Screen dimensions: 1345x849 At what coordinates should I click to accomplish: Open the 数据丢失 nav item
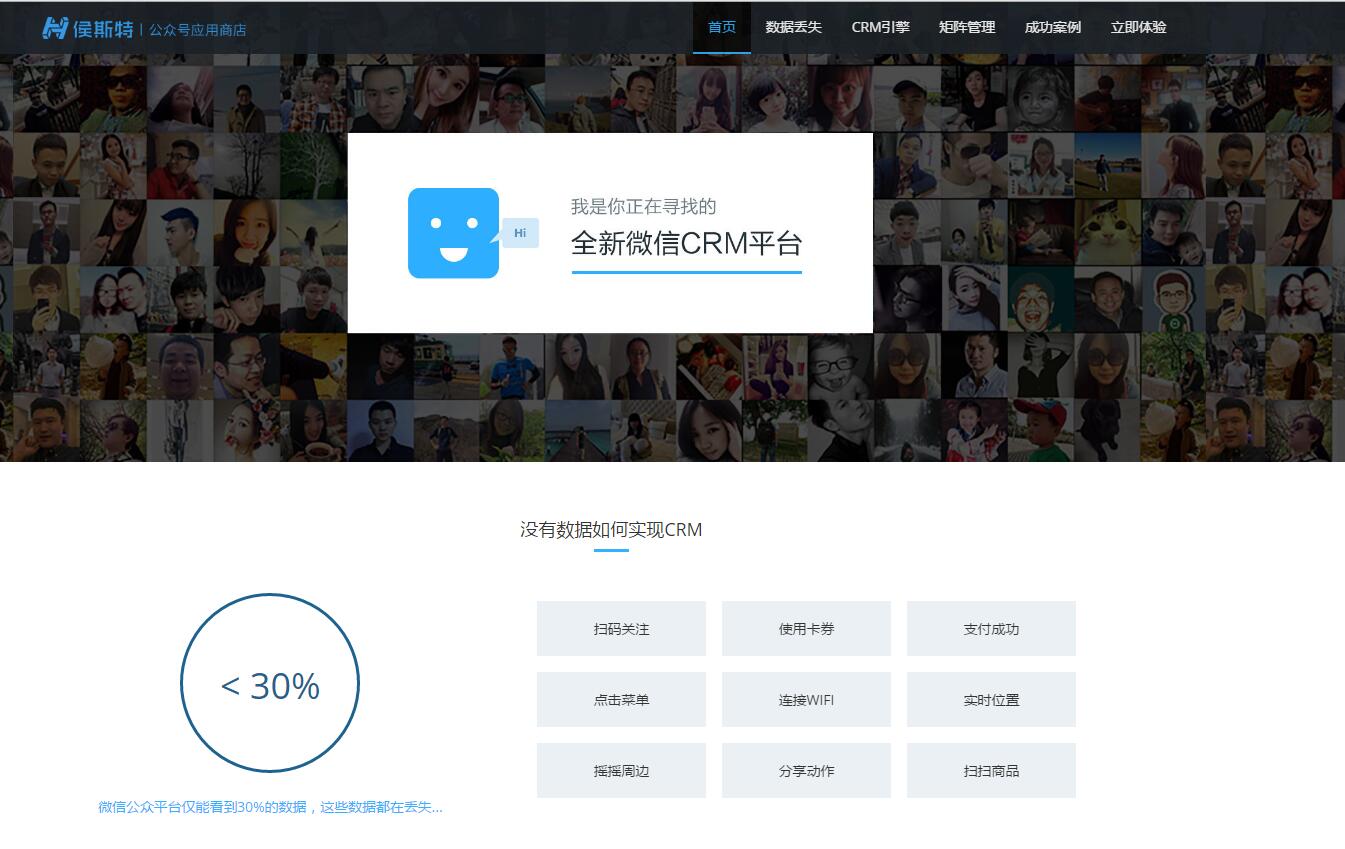(794, 27)
